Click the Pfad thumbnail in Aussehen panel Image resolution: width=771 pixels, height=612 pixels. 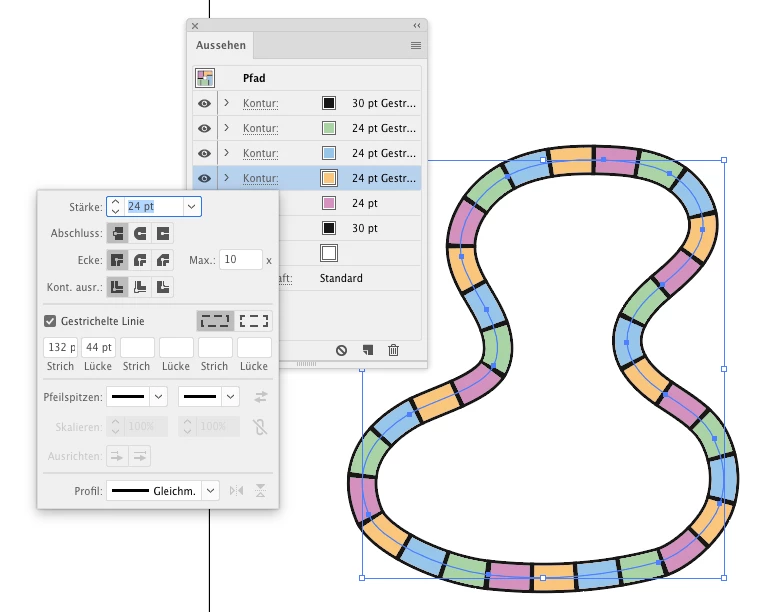tap(205, 78)
